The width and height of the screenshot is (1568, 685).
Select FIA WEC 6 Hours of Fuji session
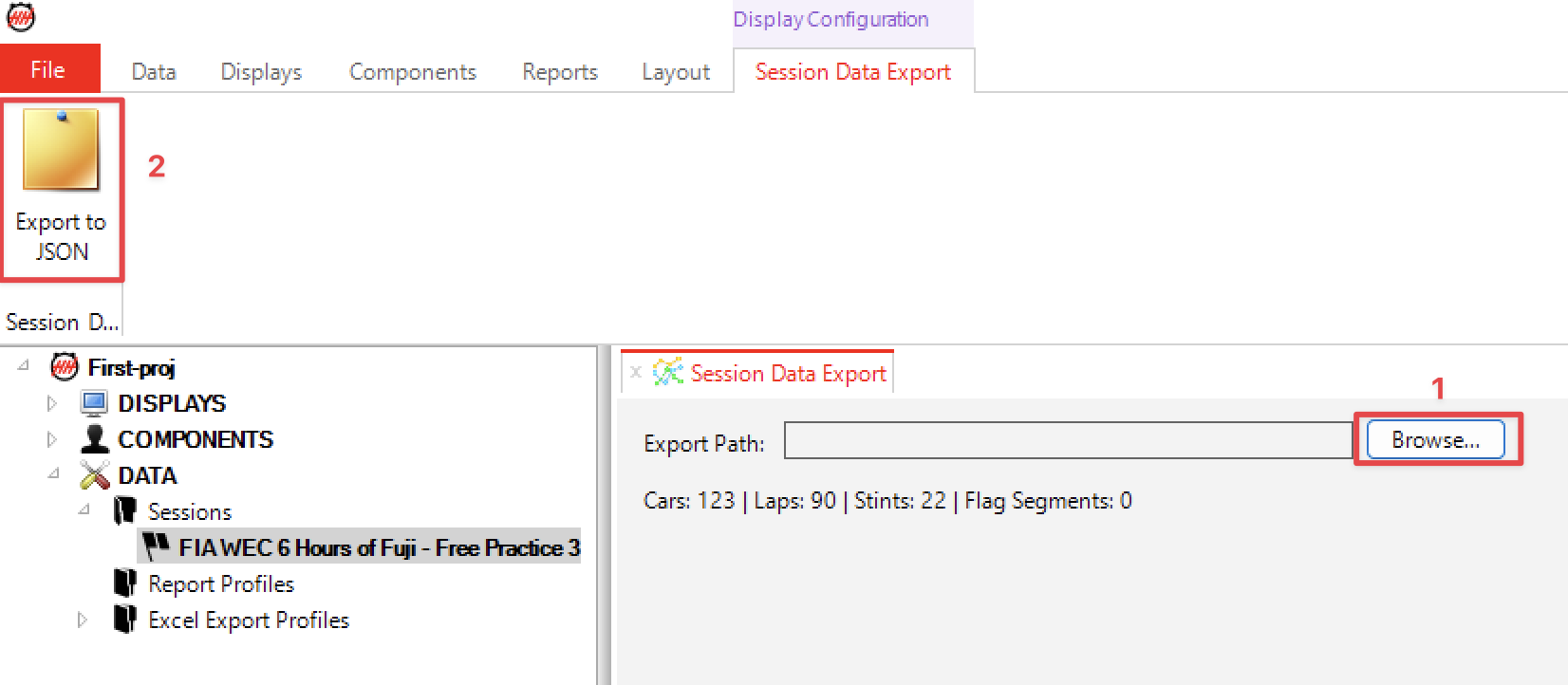click(379, 547)
